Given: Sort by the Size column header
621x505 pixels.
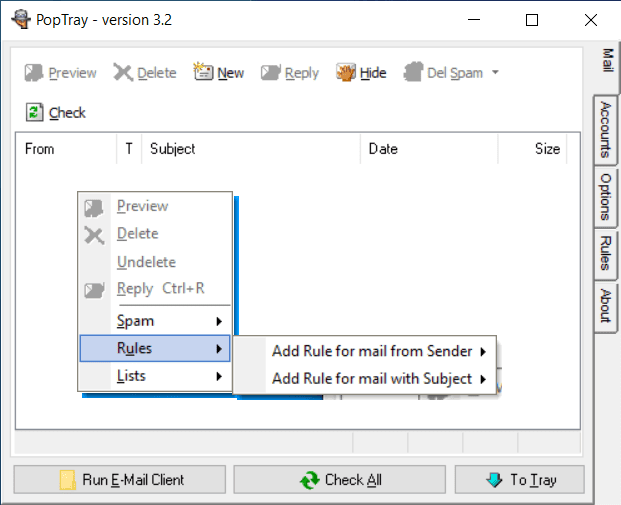Looking at the screenshot, I should click(532, 149).
